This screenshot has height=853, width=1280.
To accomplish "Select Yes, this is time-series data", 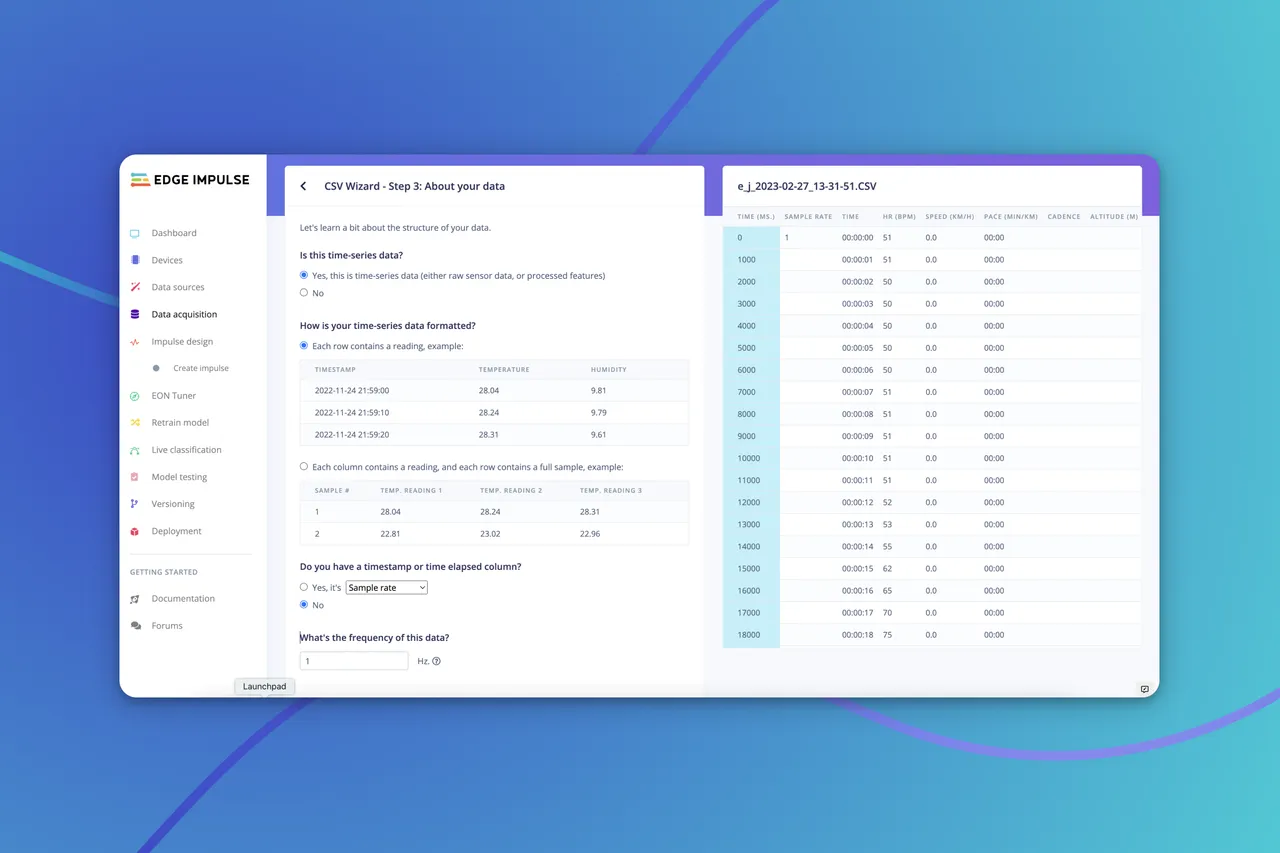I will point(303,275).
